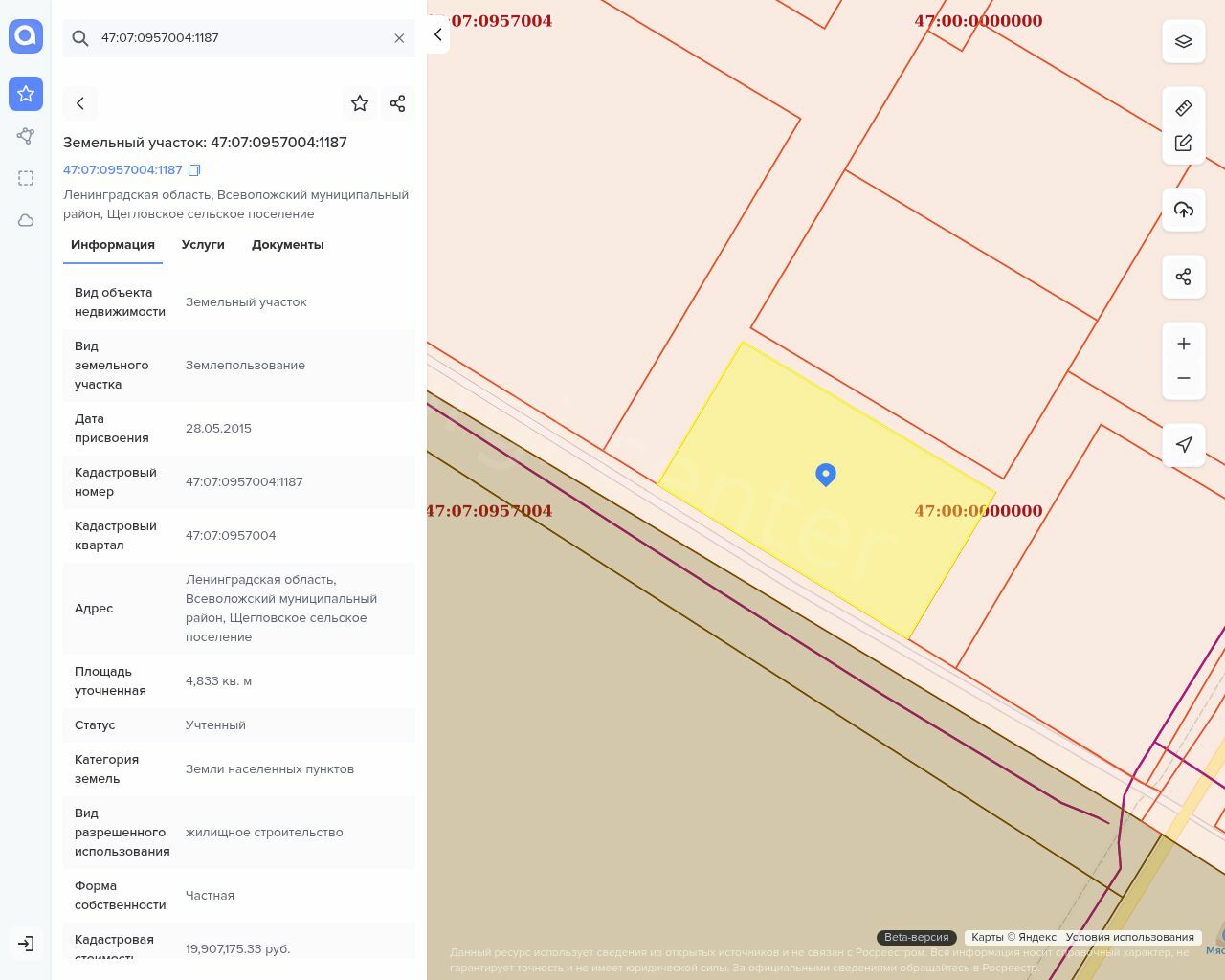Click the Условия использования link
Viewport: 1225px width, 980px height.
tap(1129, 937)
